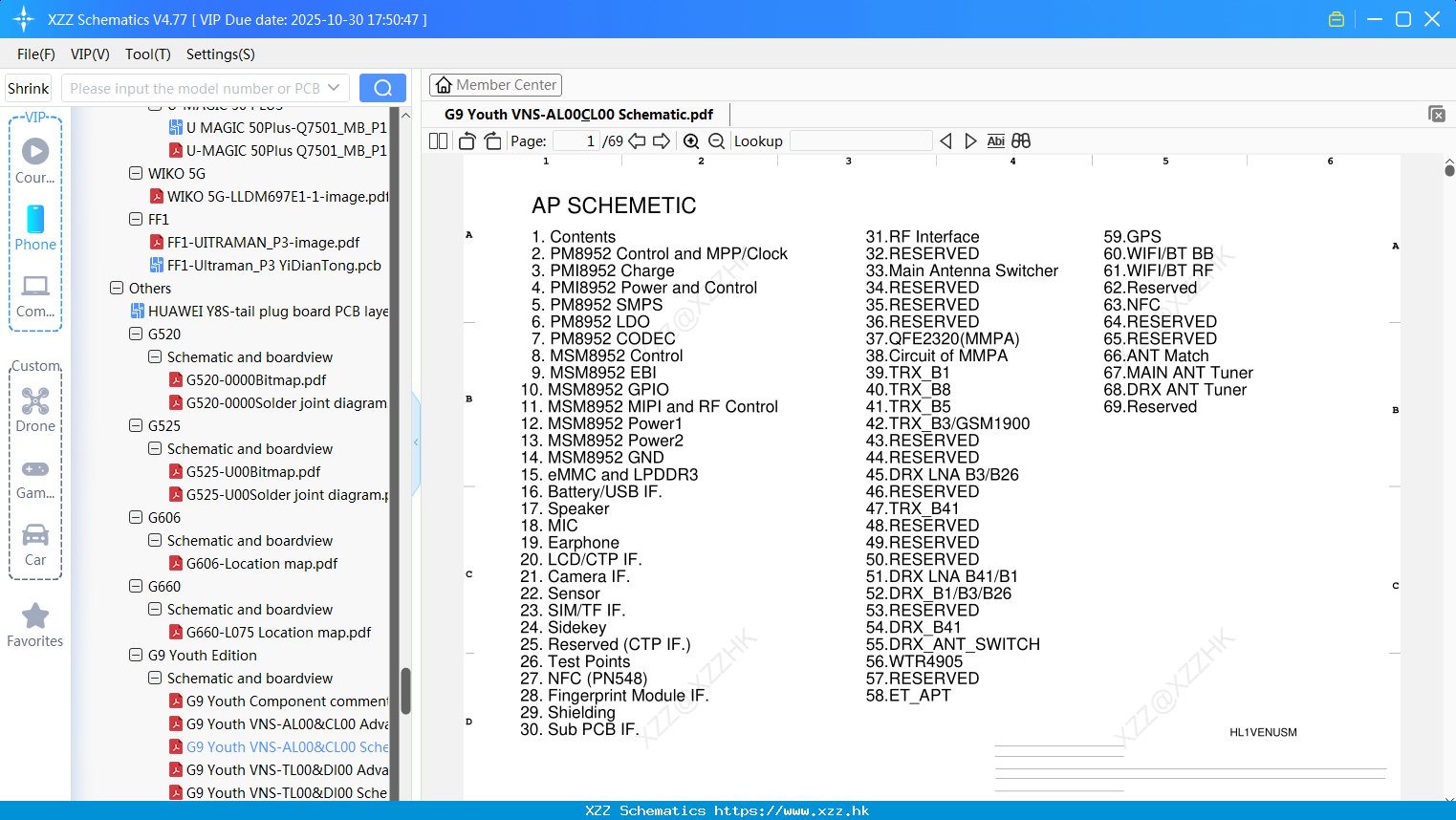Collapse the FF1 folder
Viewport: 1456px width, 820px height.
[136, 219]
